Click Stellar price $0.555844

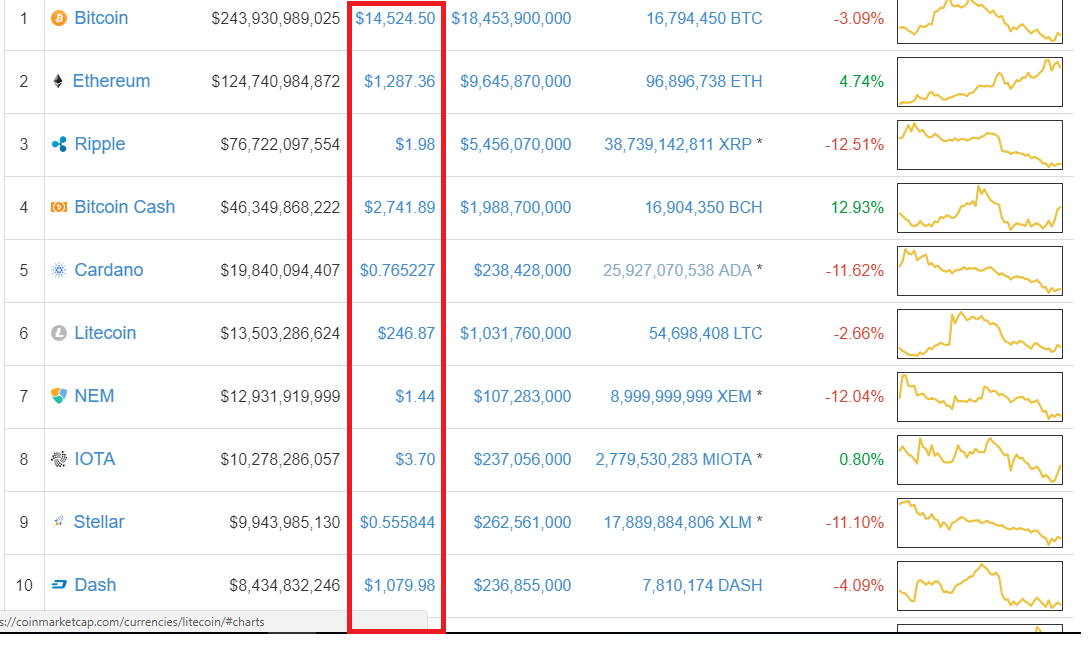[x=397, y=523]
